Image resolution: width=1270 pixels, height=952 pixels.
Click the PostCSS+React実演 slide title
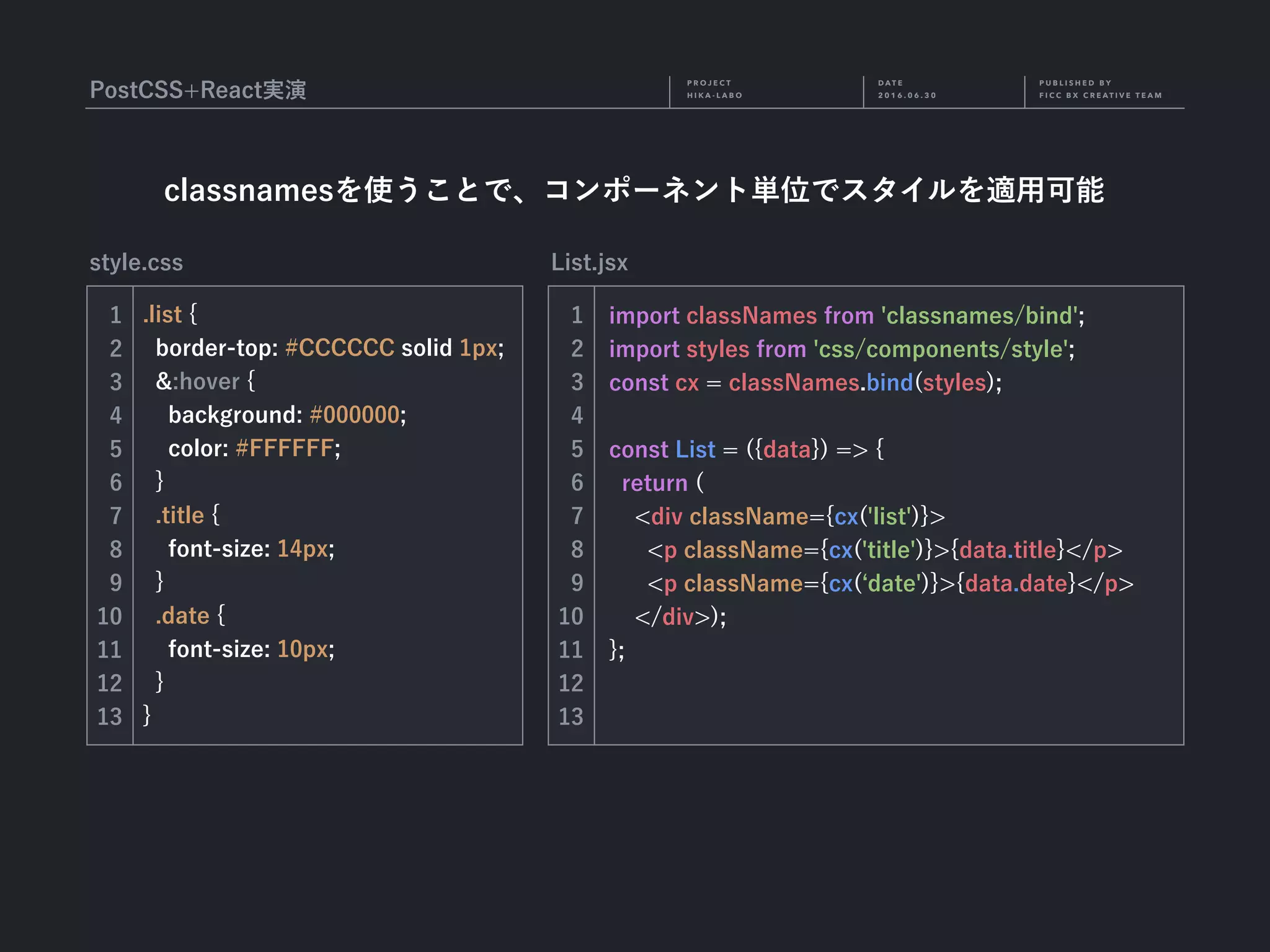click(198, 90)
